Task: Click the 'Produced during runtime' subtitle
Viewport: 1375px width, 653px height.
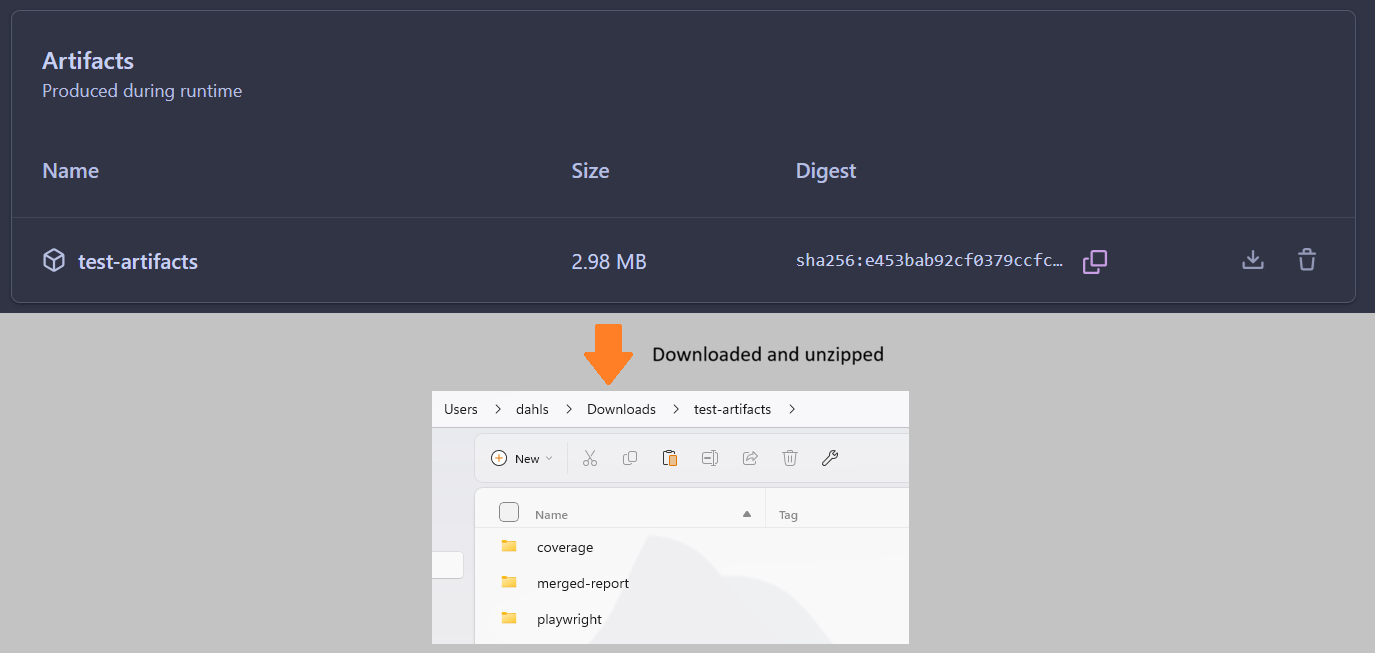Action: pos(142,91)
